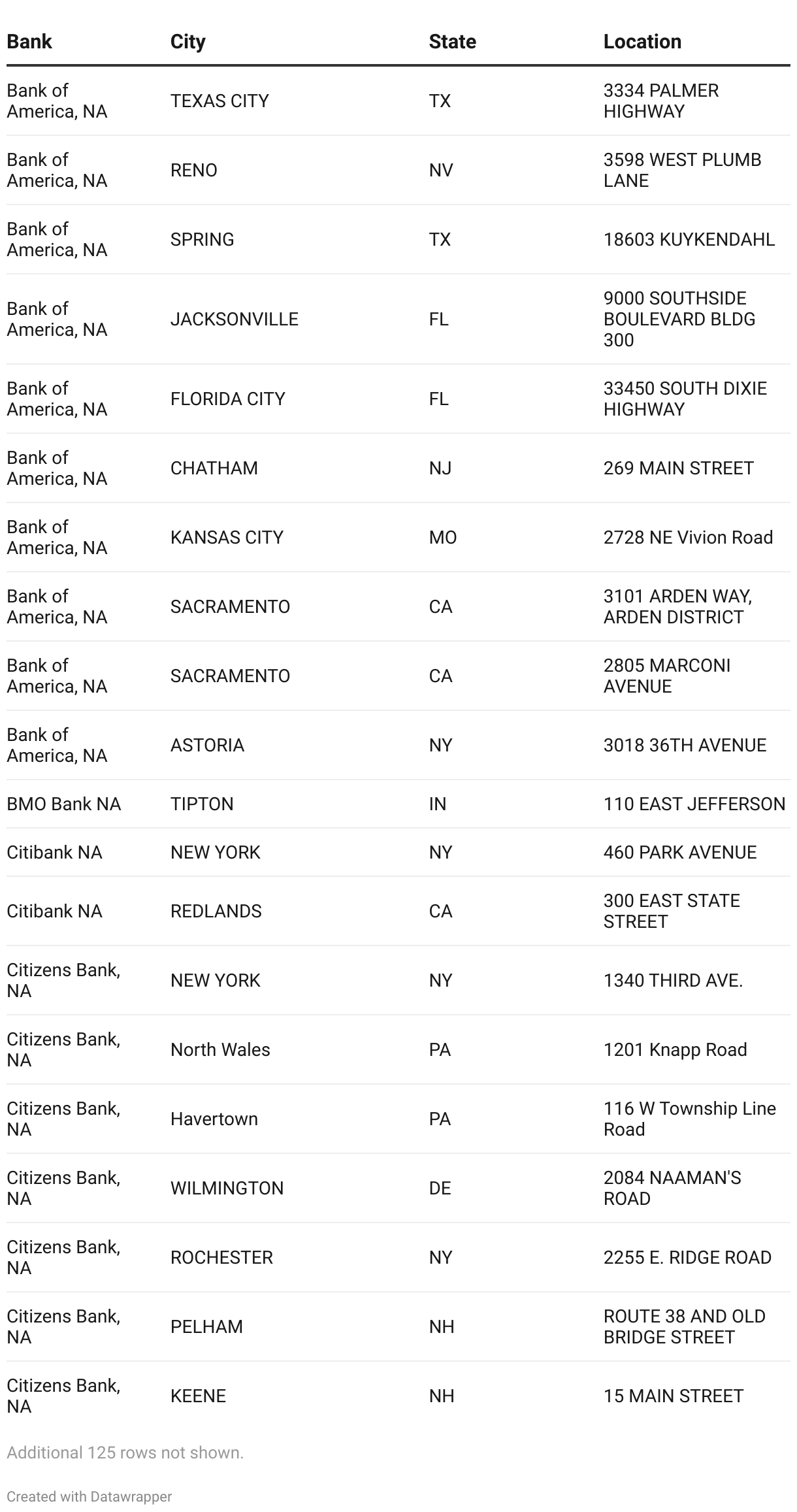Select the North Wales city cell
Image resolution: width=797 pixels, height=1512 pixels.
click(220, 1049)
